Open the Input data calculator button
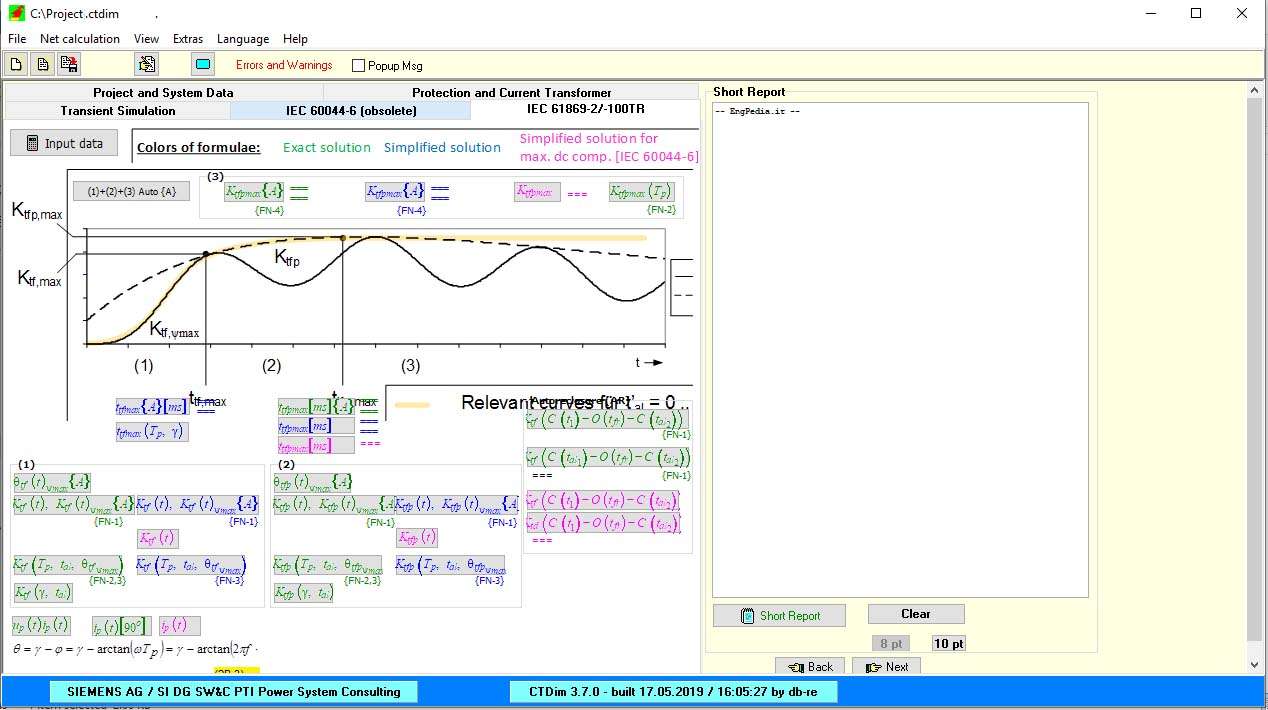 [x=64, y=143]
